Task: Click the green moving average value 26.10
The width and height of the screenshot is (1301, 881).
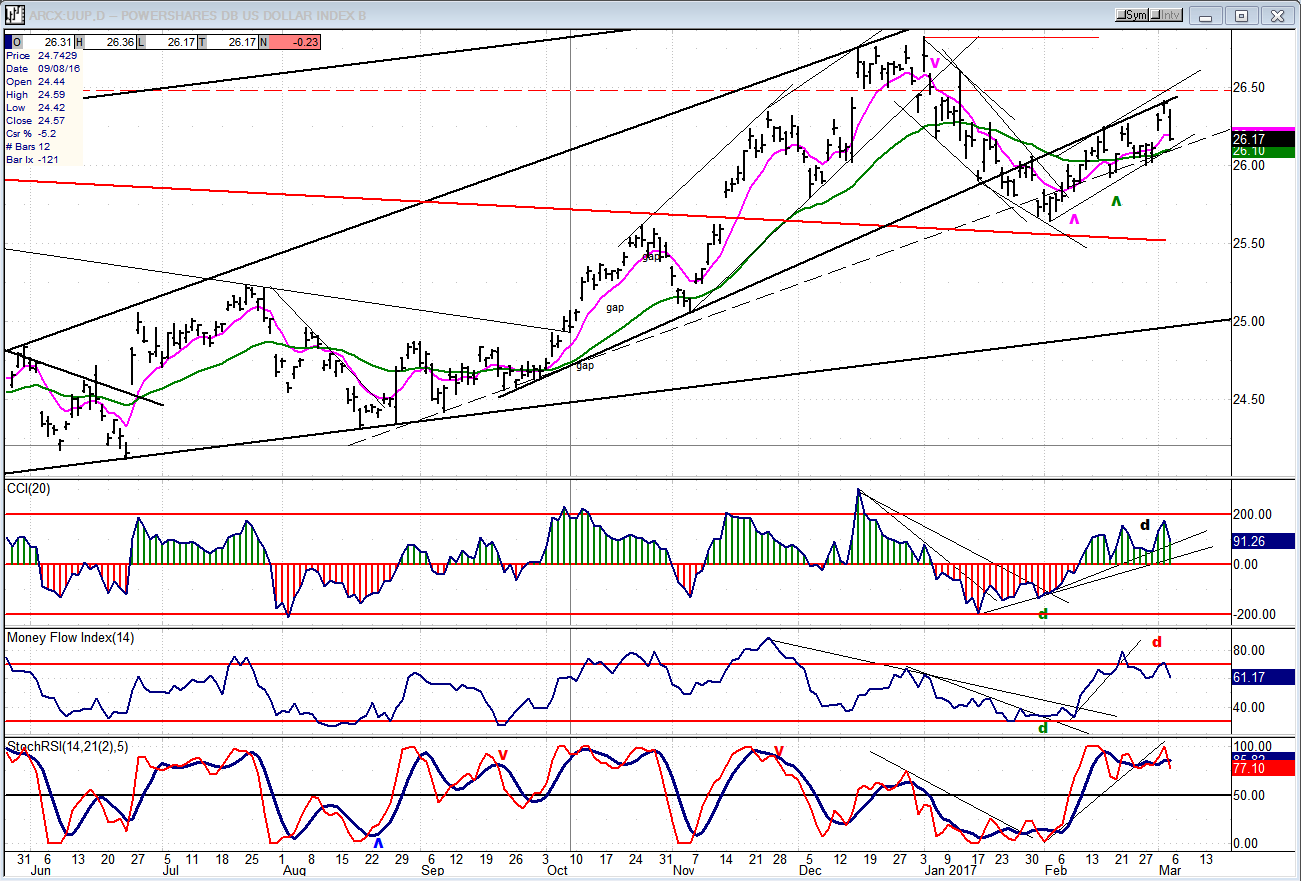Action: click(x=1262, y=151)
